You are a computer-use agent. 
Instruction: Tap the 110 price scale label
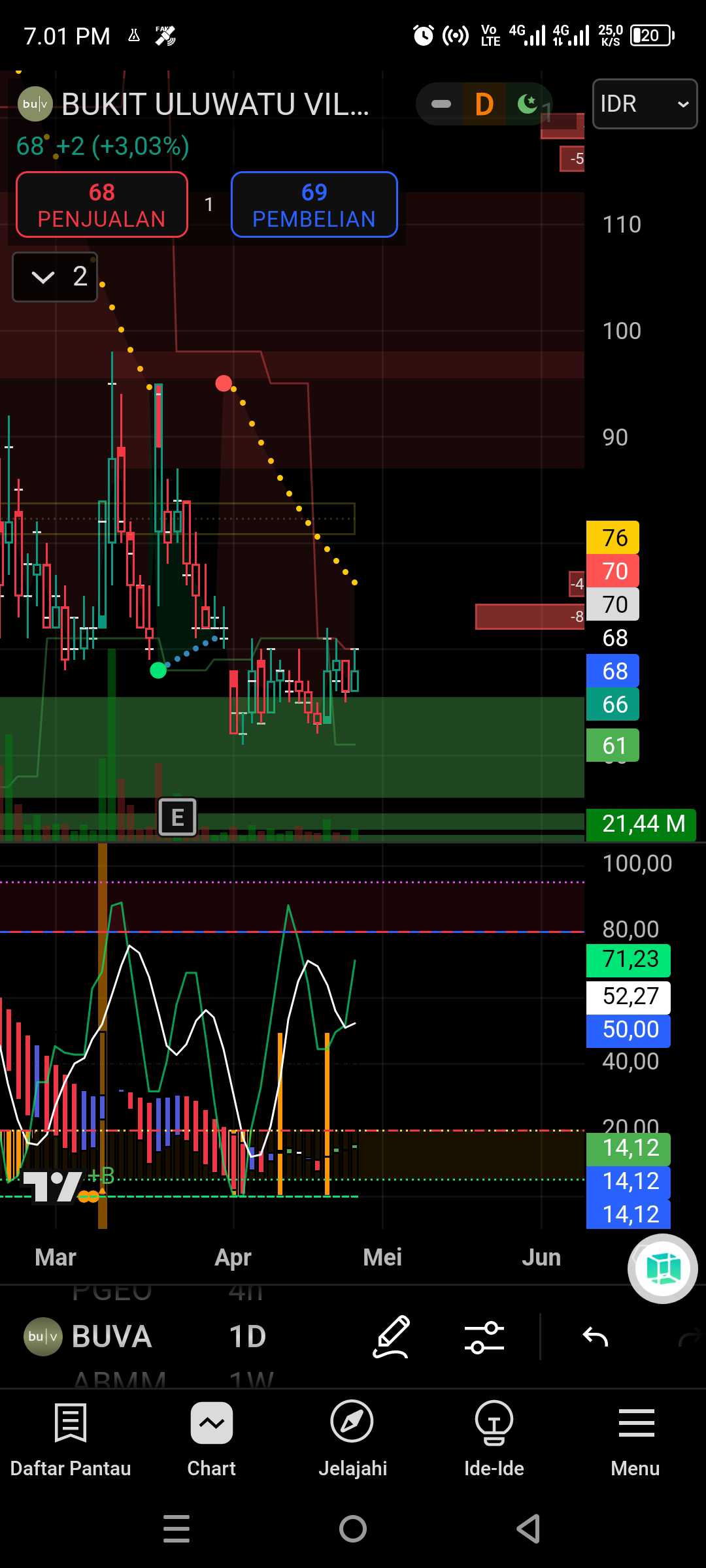click(x=622, y=225)
